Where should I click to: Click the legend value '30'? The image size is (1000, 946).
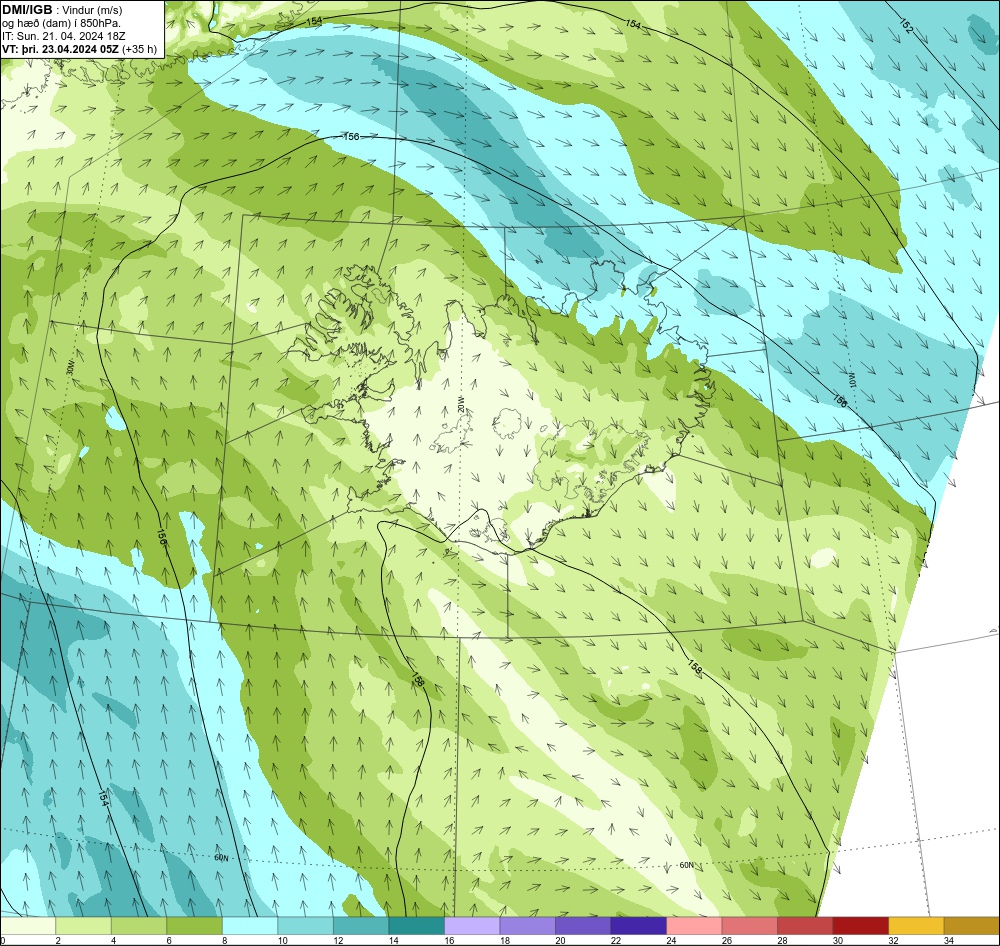pos(838,940)
